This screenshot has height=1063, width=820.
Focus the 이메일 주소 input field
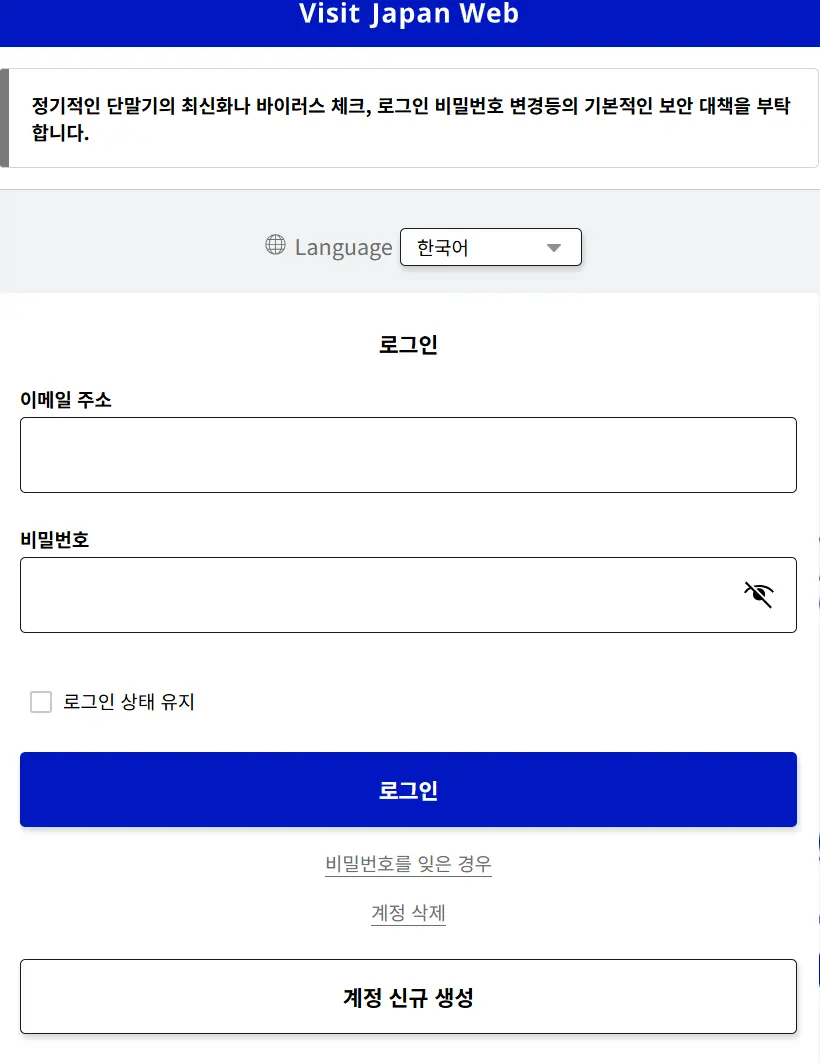pos(408,455)
